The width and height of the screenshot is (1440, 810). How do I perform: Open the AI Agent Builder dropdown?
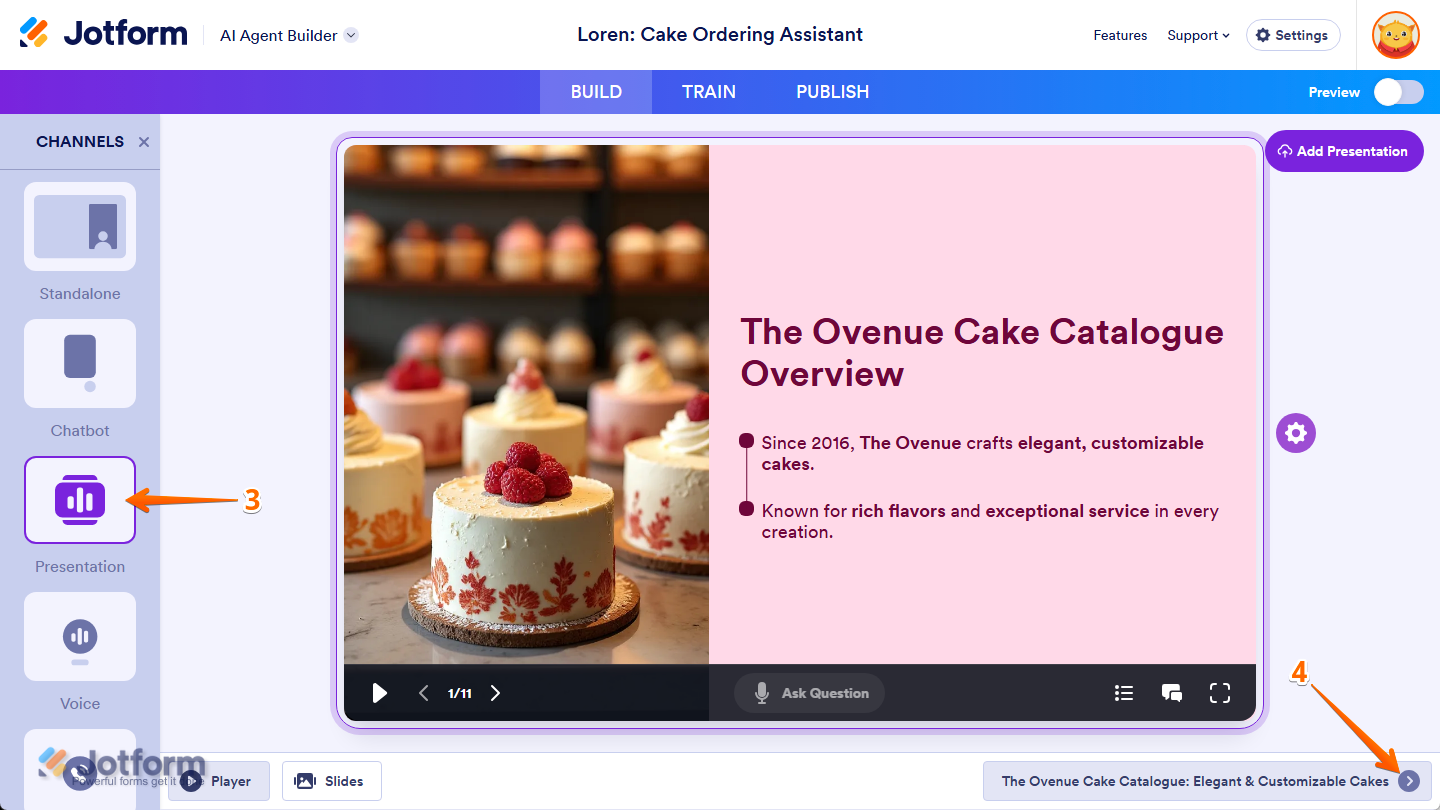(x=289, y=35)
